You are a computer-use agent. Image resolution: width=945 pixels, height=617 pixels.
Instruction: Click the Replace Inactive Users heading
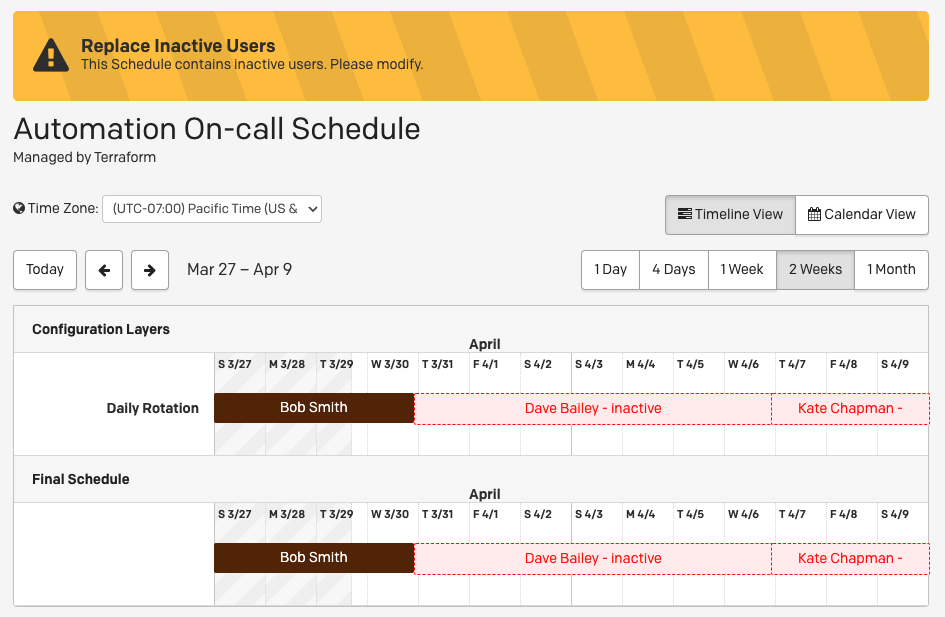click(178, 46)
